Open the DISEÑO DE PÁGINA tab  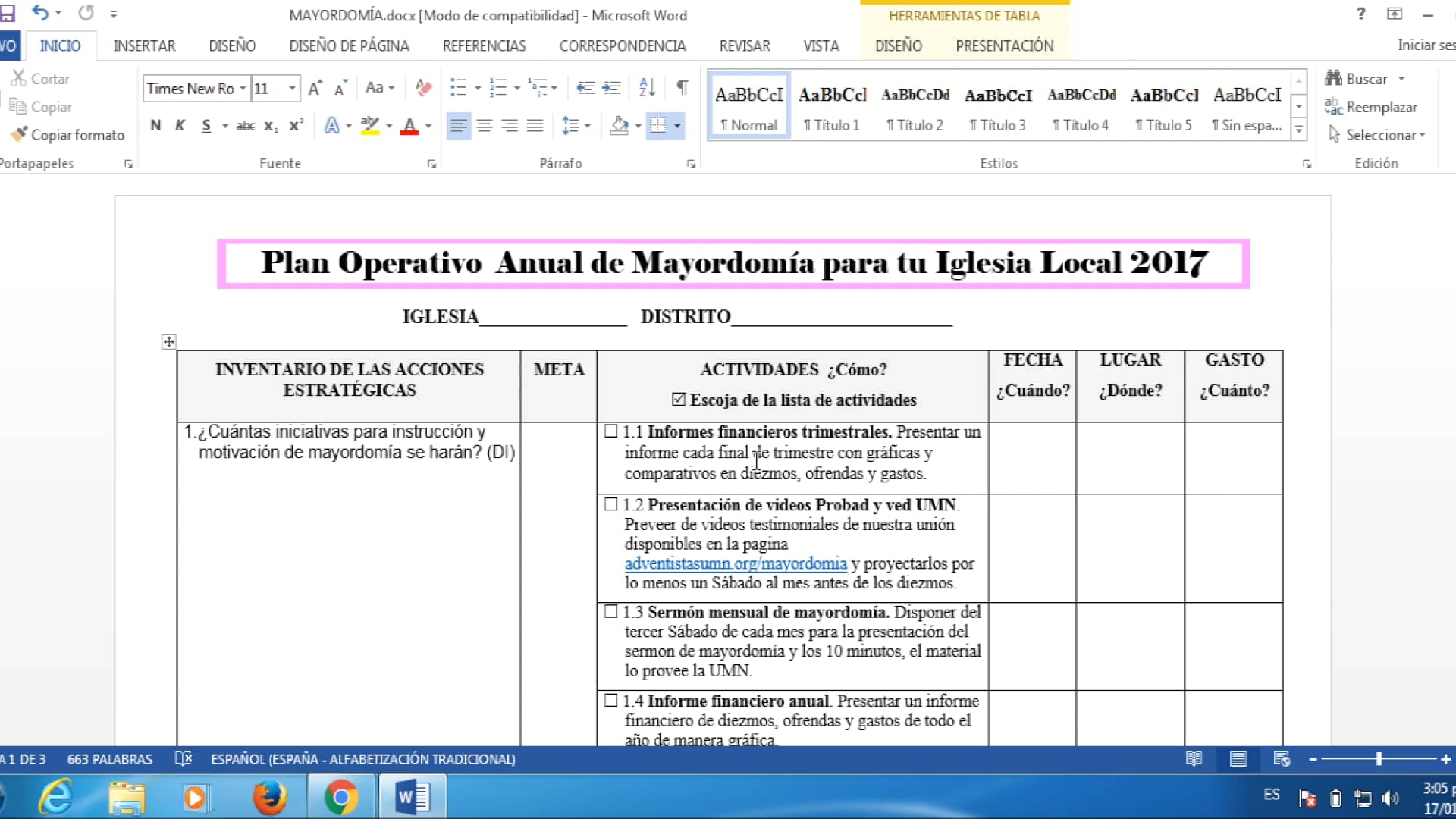(x=349, y=45)
